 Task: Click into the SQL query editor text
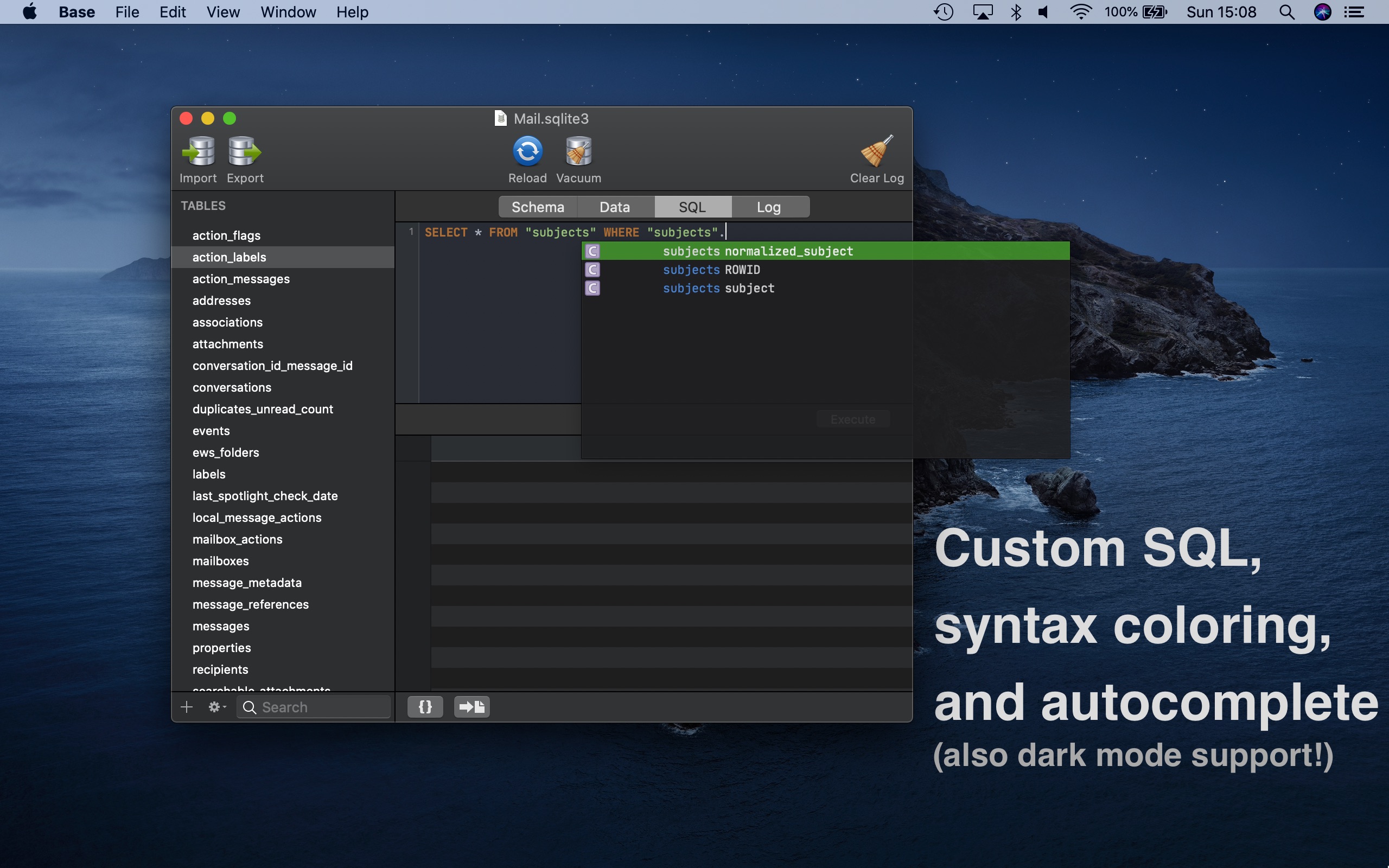tap(574, 232)
